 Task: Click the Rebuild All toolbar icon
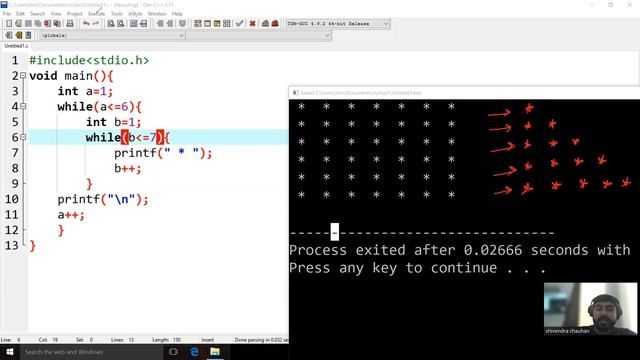[x=227, y=24]
